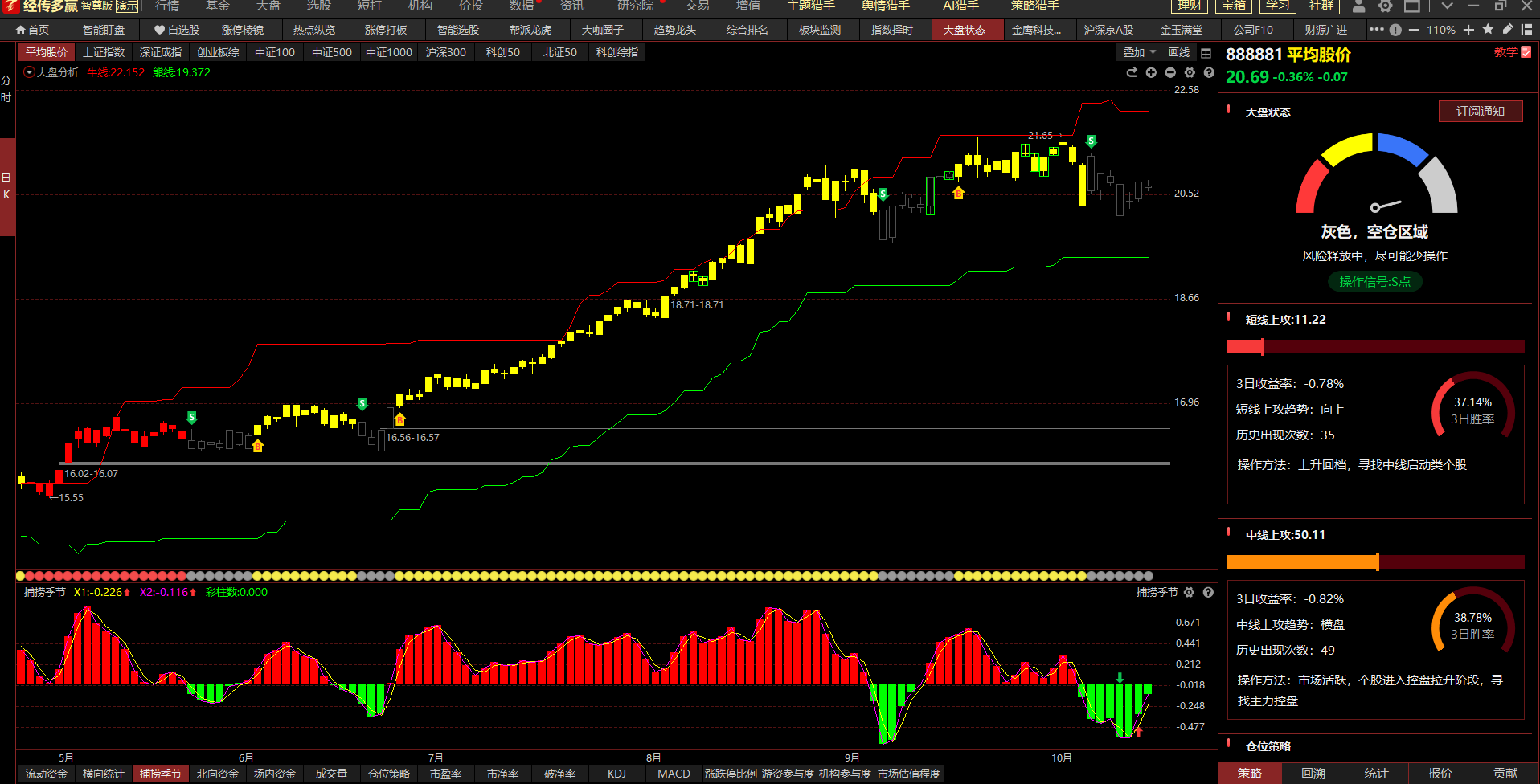Click the star favorites icon in toolbar
The width and height of the screenshot is (1540, 784).
(1488, 30)
